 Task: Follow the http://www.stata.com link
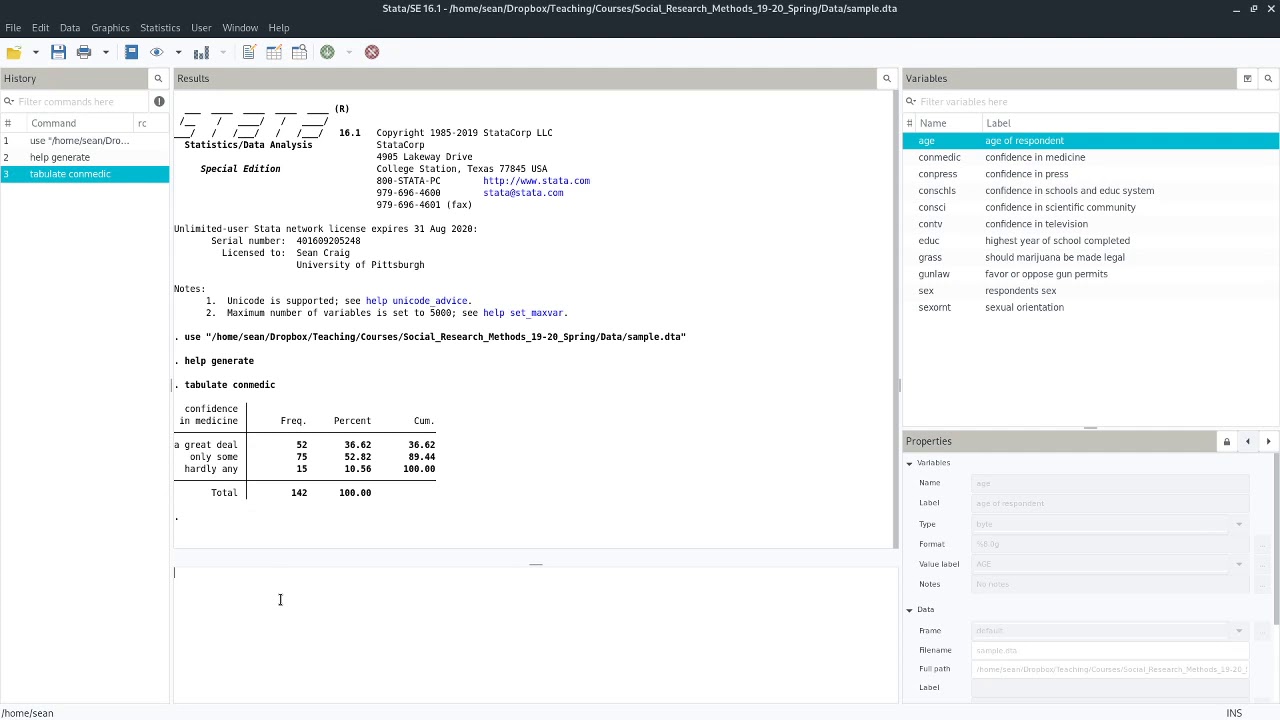(536, 181)
